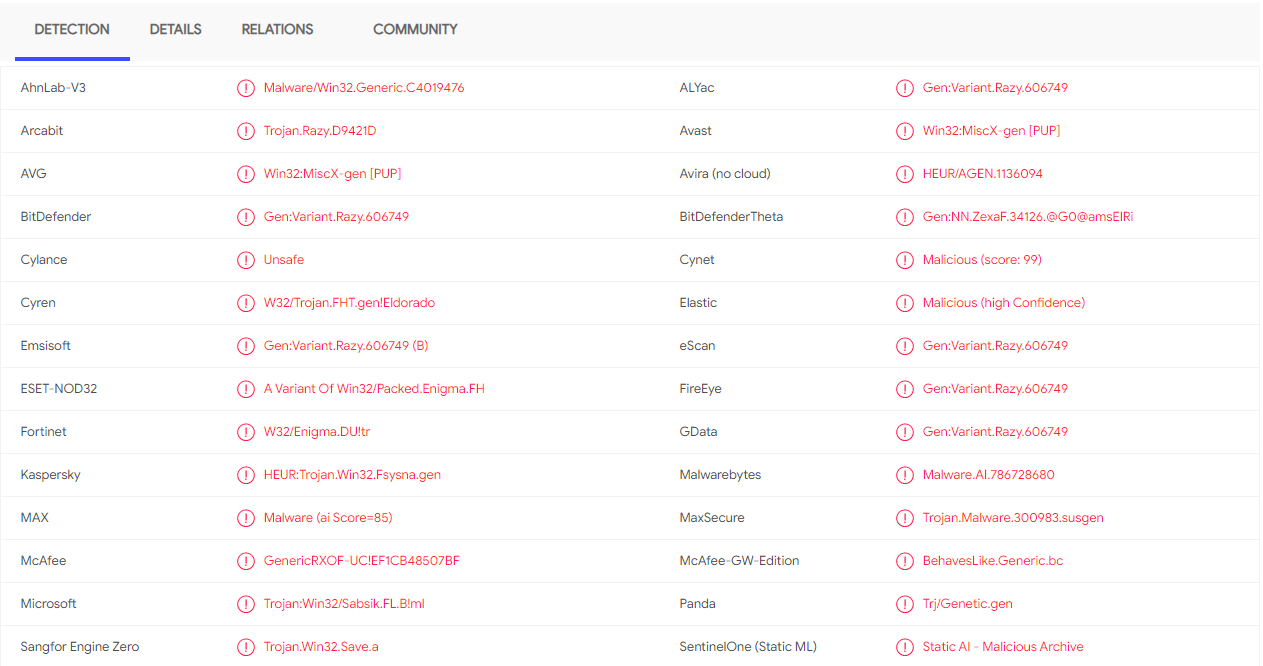Click the warning icon in the ESET-NOD32 row
This screenshot has height=666, width=1263.
tap(246, 389)
